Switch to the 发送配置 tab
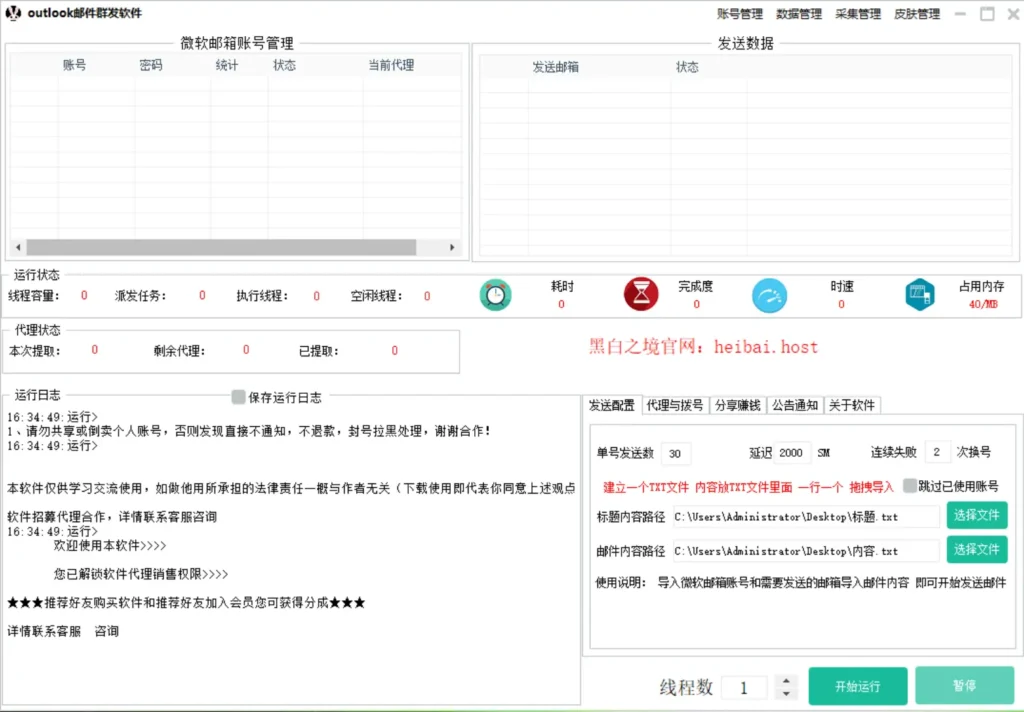Image resolution: width=1024 pixels, height=712 pixels. (x=612, y=405)
